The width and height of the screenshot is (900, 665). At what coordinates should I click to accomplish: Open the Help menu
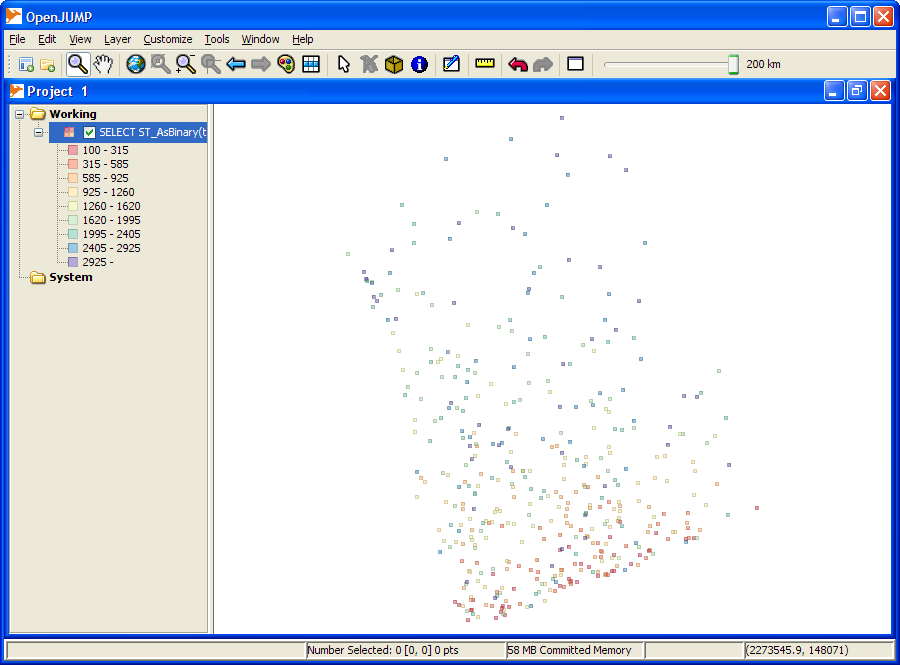pos(302,39)
